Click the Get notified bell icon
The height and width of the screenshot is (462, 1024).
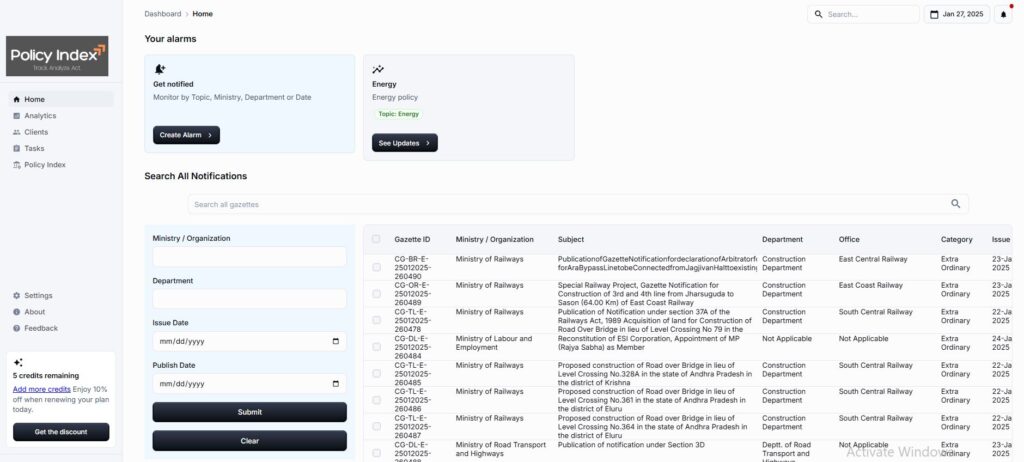coord(160,69)
